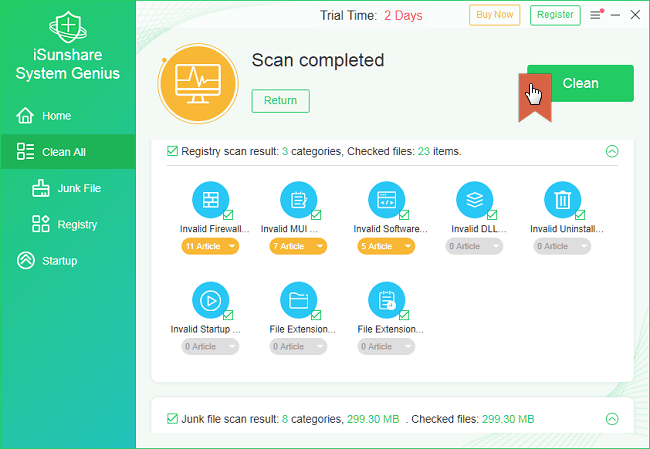Collapse the Registry scan result section
Viewport: 650px width, 449px height.
[612, 151]
